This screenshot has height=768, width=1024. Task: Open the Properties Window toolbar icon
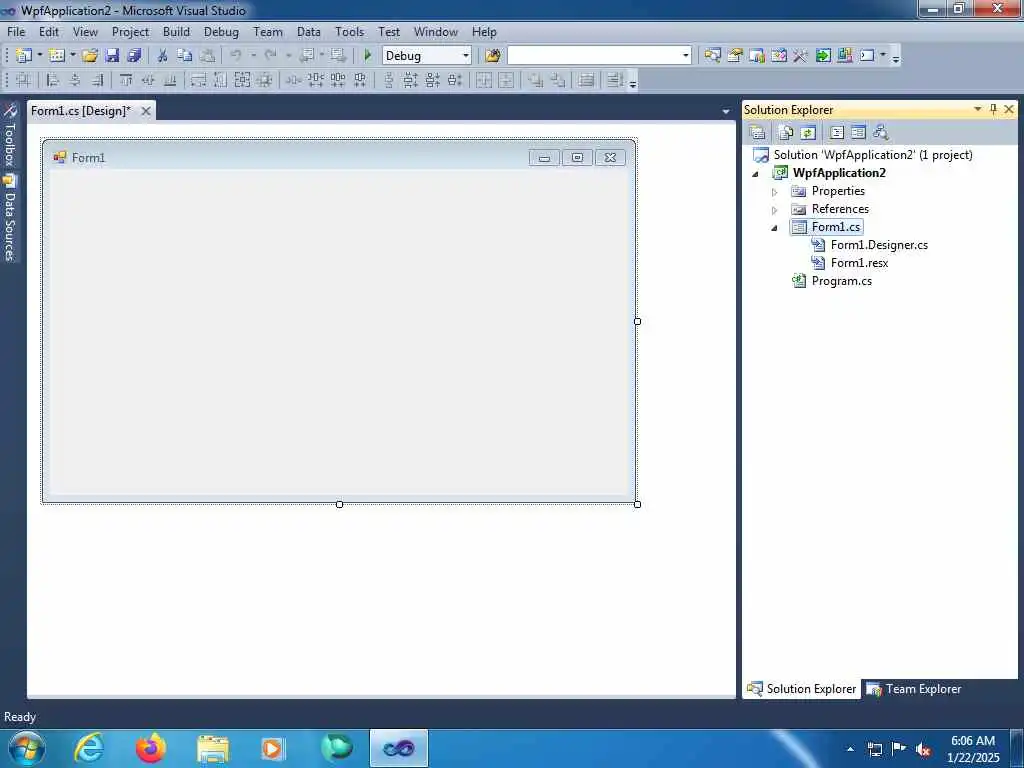[x=735, y=56]
